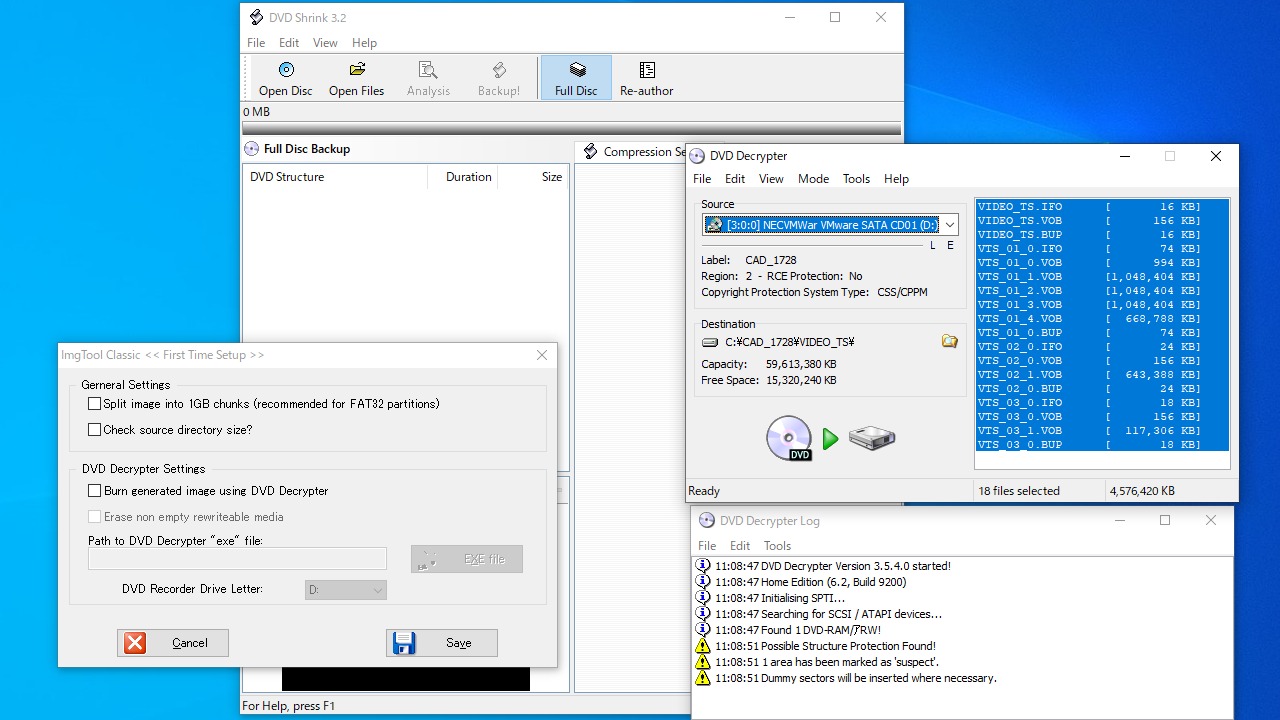Enable Burn generated image using DVD Decrypter
Viewport: 1280px width, 720px height.
point(95,491)
